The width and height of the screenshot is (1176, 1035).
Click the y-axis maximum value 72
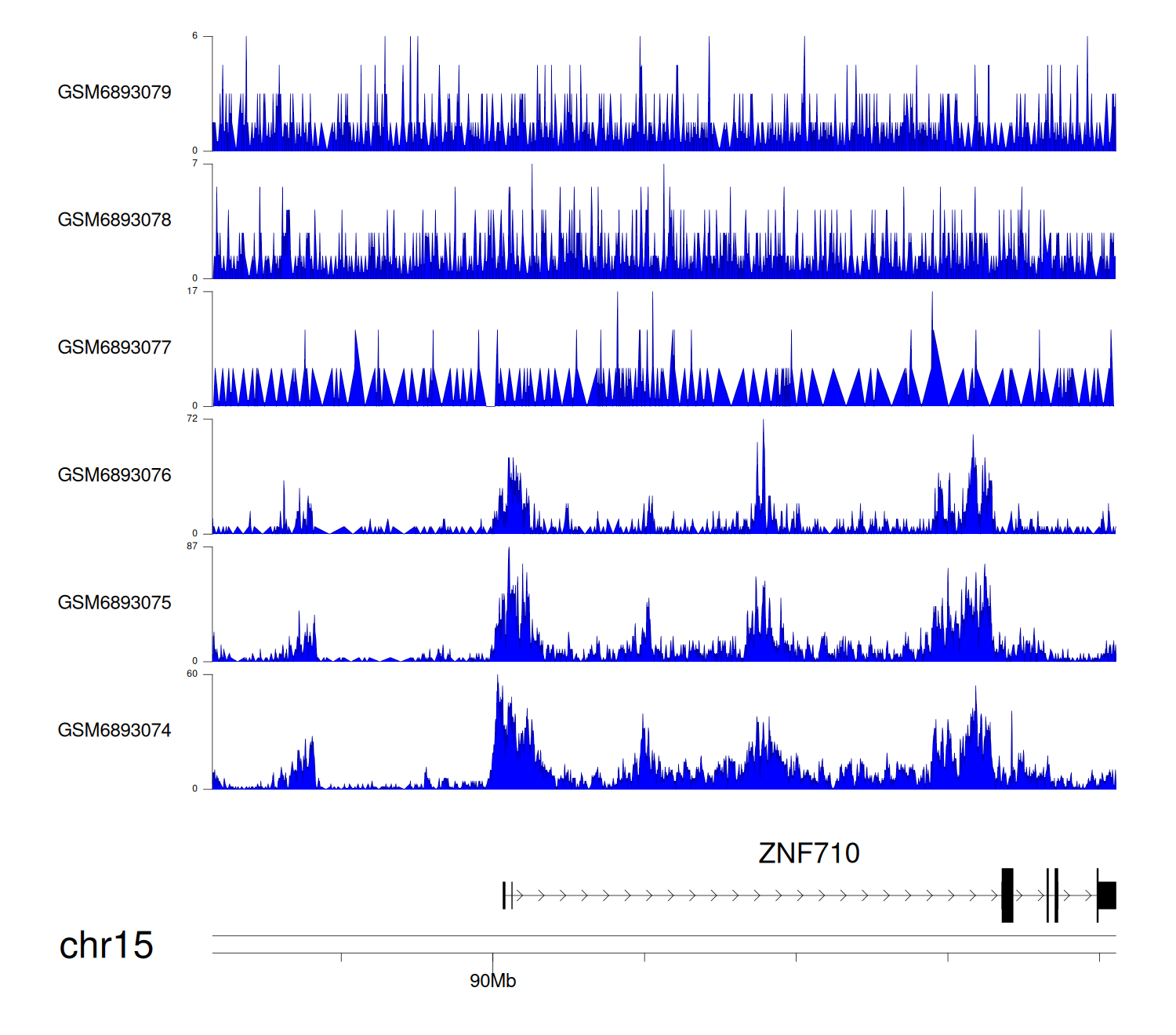pos(192,419)
